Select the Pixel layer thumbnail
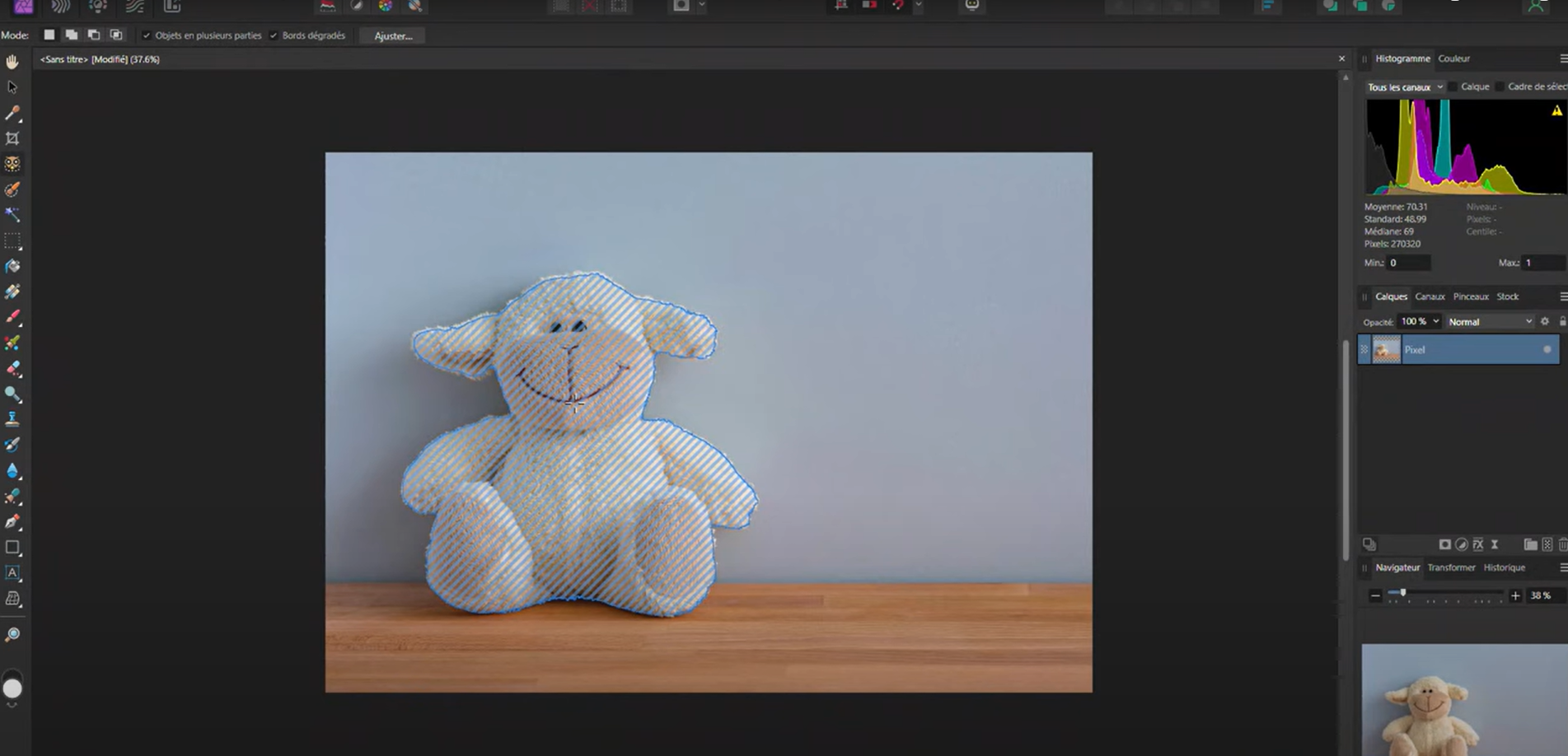The height and width of the screenshot is (756, 1568). point(1386,350)
